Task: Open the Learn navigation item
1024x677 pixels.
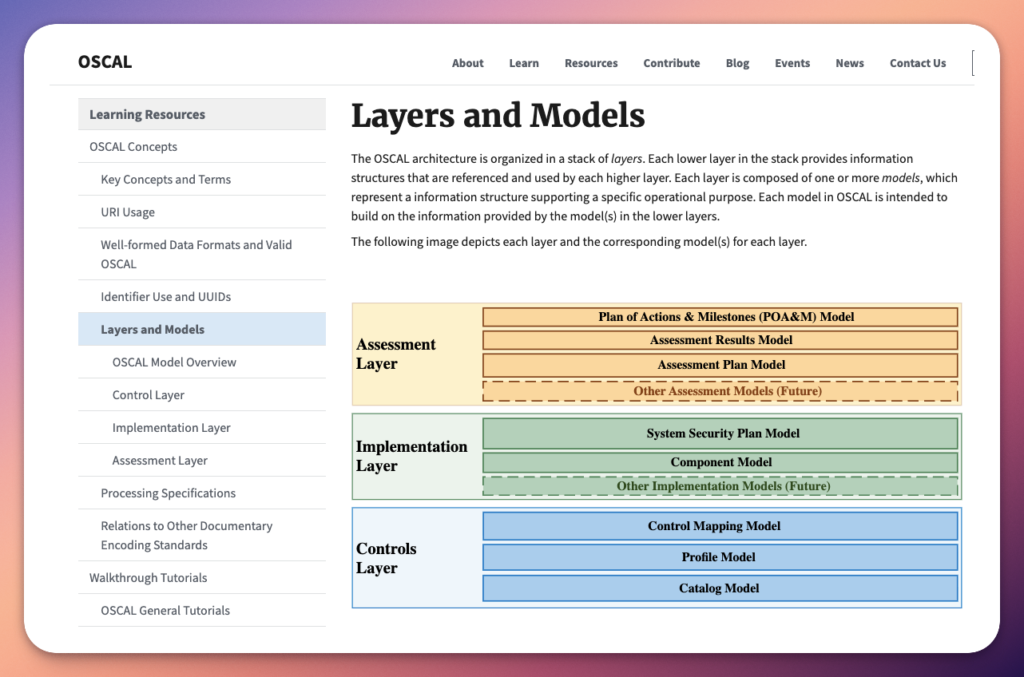Action: tap(523, 63)
